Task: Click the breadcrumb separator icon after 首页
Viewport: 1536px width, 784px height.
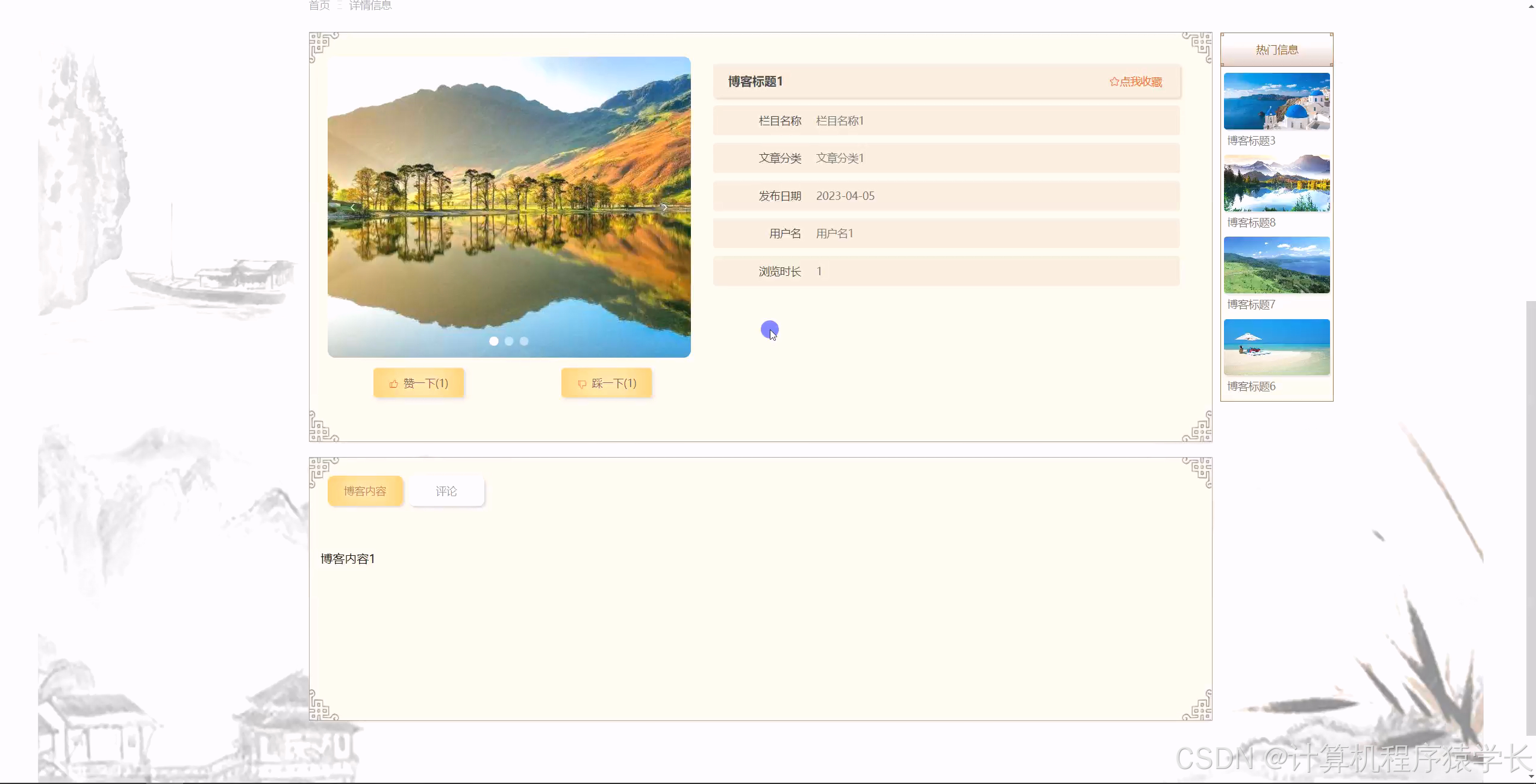Action: point(339,5)
